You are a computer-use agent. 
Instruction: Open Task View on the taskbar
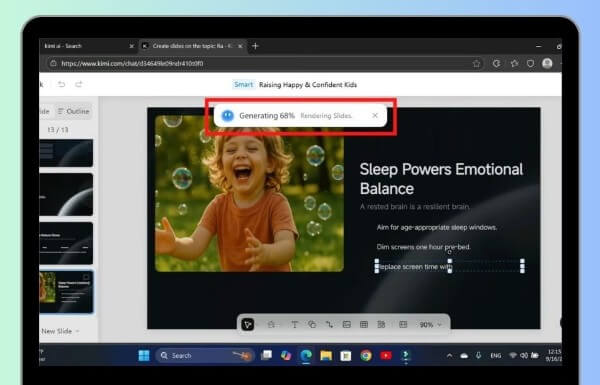point(266,356)
